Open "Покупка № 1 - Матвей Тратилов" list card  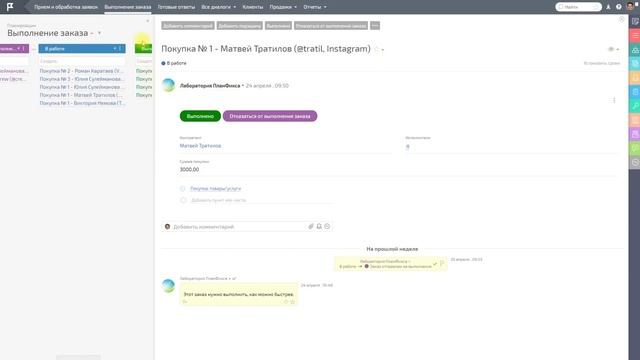tap(82, 95)
